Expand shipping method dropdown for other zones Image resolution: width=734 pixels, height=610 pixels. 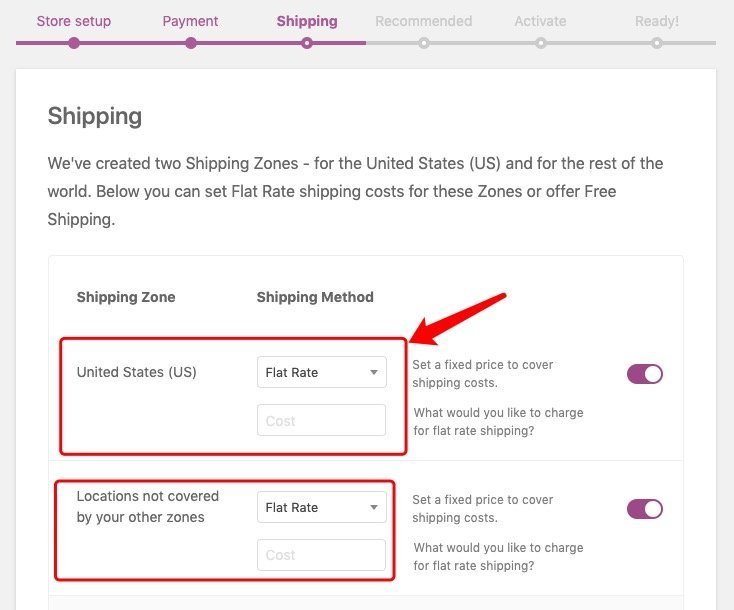tap(321, 507)
